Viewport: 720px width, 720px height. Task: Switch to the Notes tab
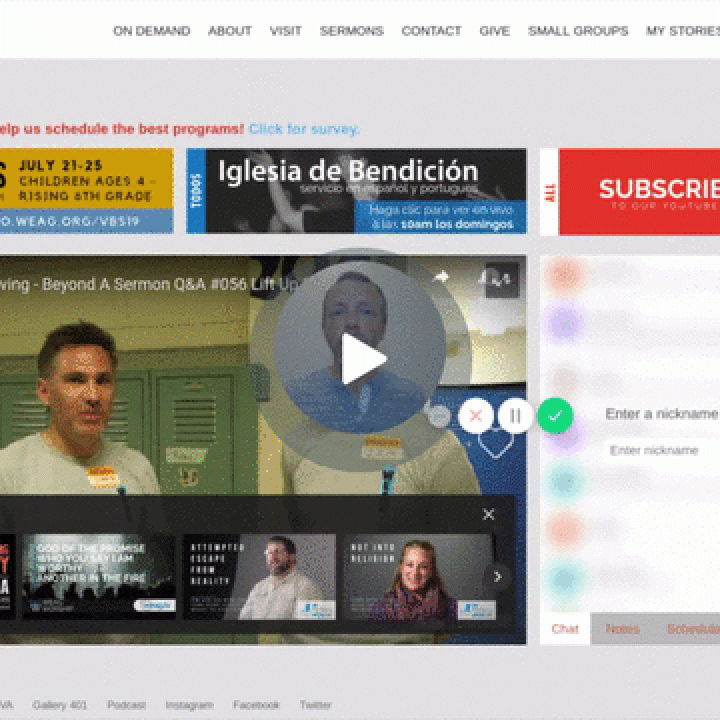click(x=622, y=629)
